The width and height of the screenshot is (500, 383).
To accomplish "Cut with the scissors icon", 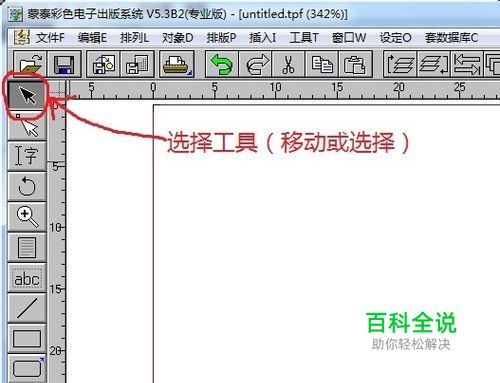I will 288,64.
